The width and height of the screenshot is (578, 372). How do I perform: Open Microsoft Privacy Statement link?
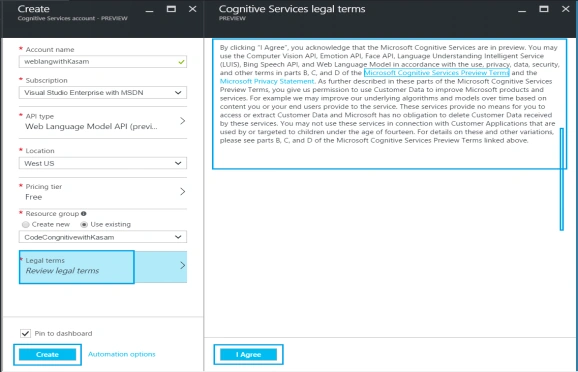[267, 81]
